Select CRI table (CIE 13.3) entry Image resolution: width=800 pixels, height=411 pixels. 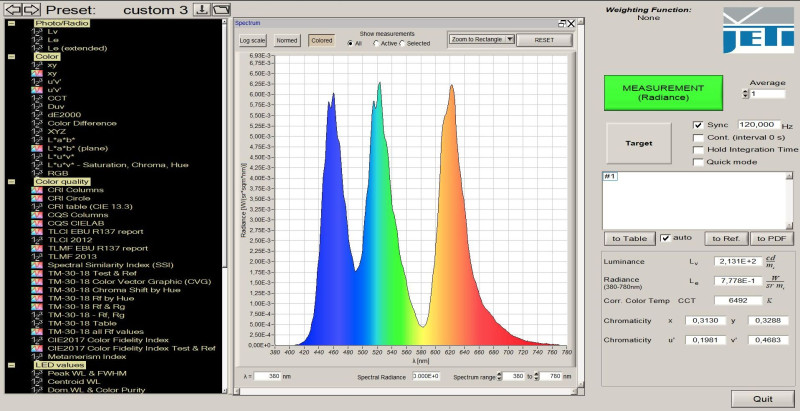point(90,207)
